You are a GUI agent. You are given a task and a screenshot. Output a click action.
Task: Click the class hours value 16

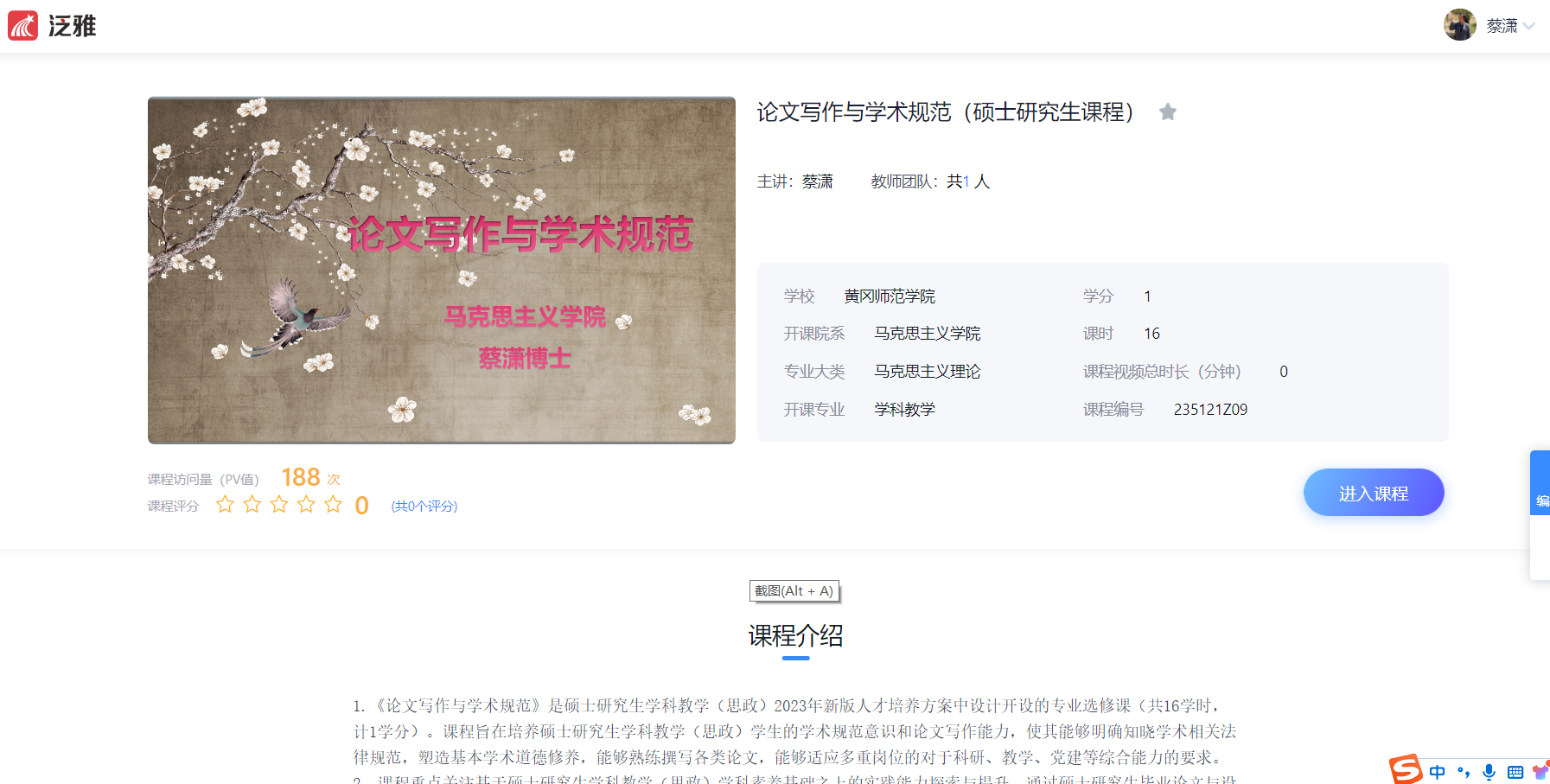(1151, 334)
